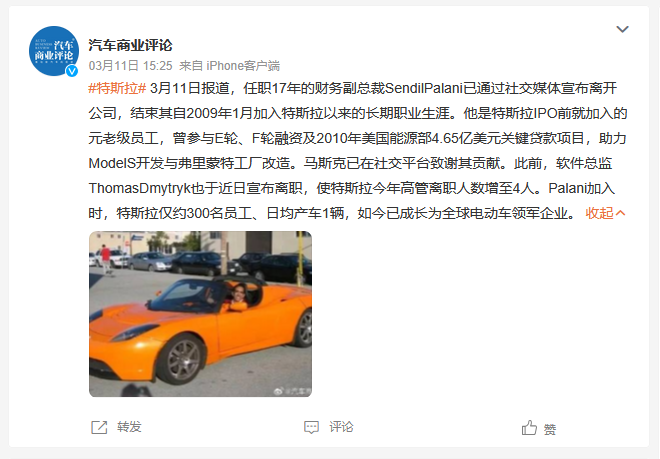
Task: Click the 03月11日 15:25 timestamp
Action: pos(130,66)
